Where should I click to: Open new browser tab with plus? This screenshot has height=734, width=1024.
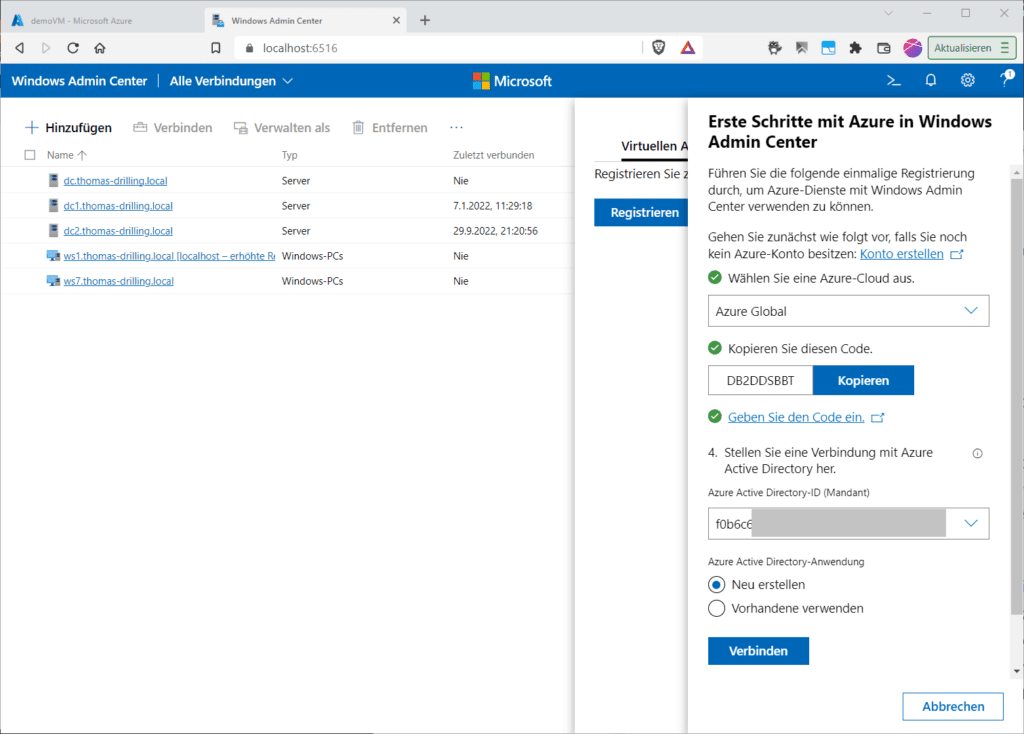425,20
